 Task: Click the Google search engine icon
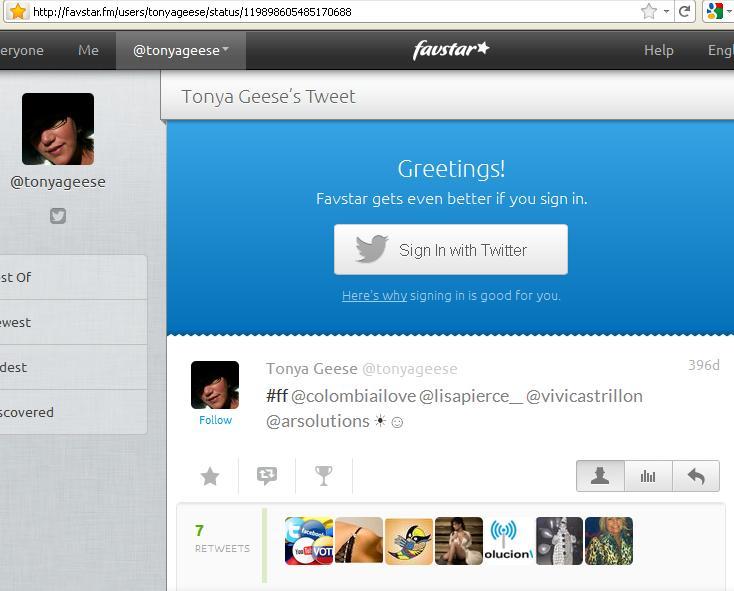[x=715, y=11]
